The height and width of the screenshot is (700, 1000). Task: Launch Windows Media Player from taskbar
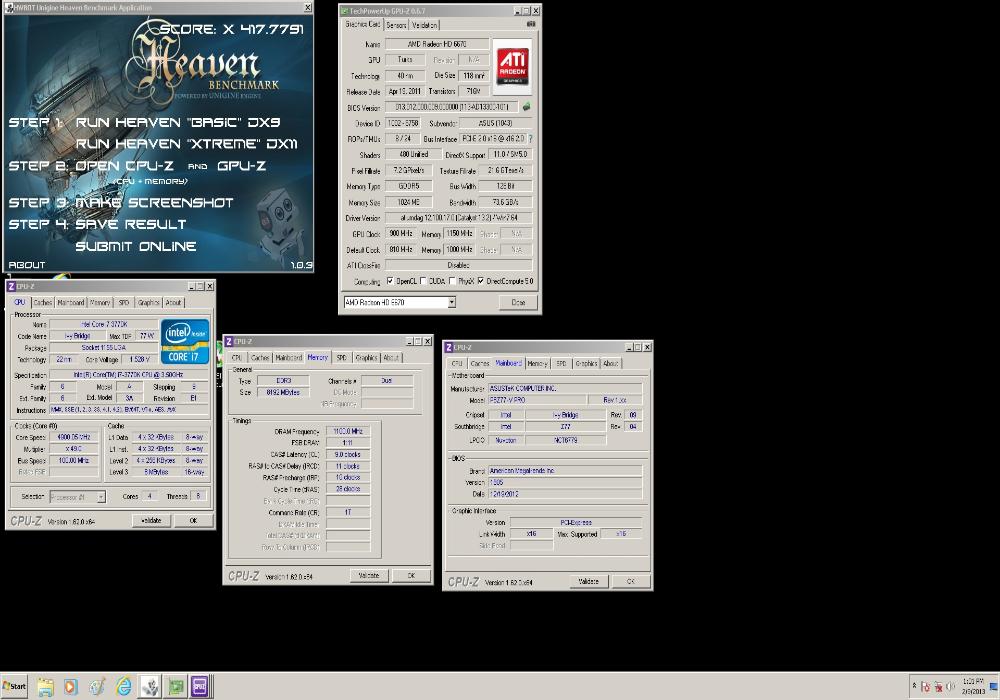70,687
